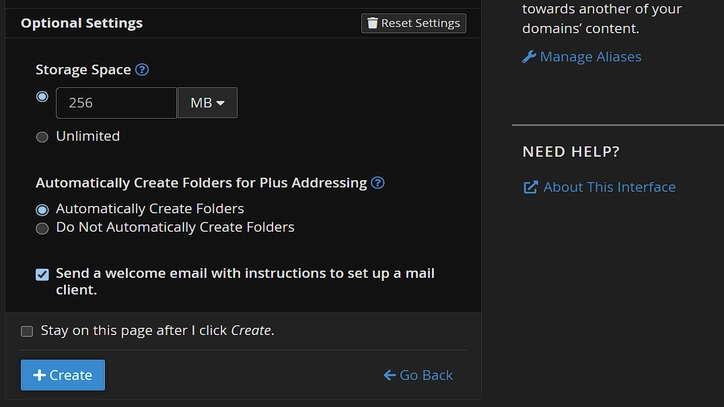Click the external link icon beside About This Interface

point(530,187)
